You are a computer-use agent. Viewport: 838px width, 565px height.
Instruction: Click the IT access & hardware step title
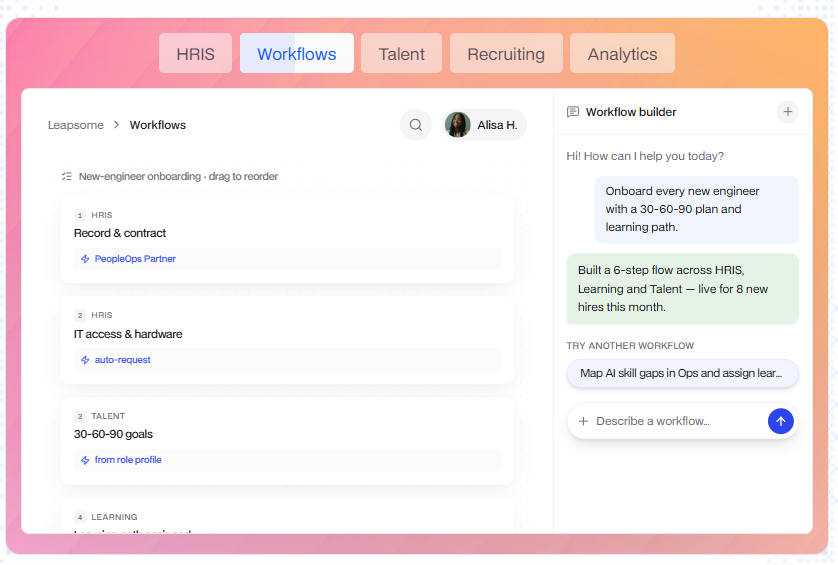tap(128, 334)
